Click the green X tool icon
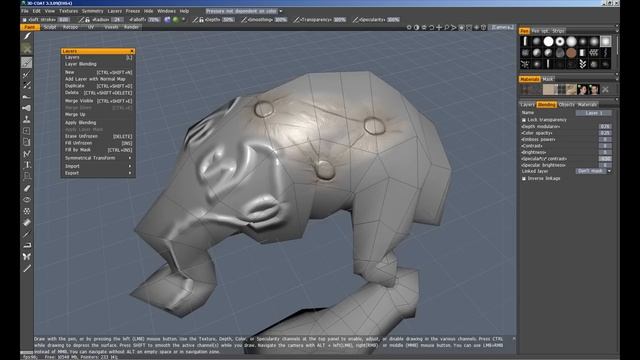 (x=27, y=49)
